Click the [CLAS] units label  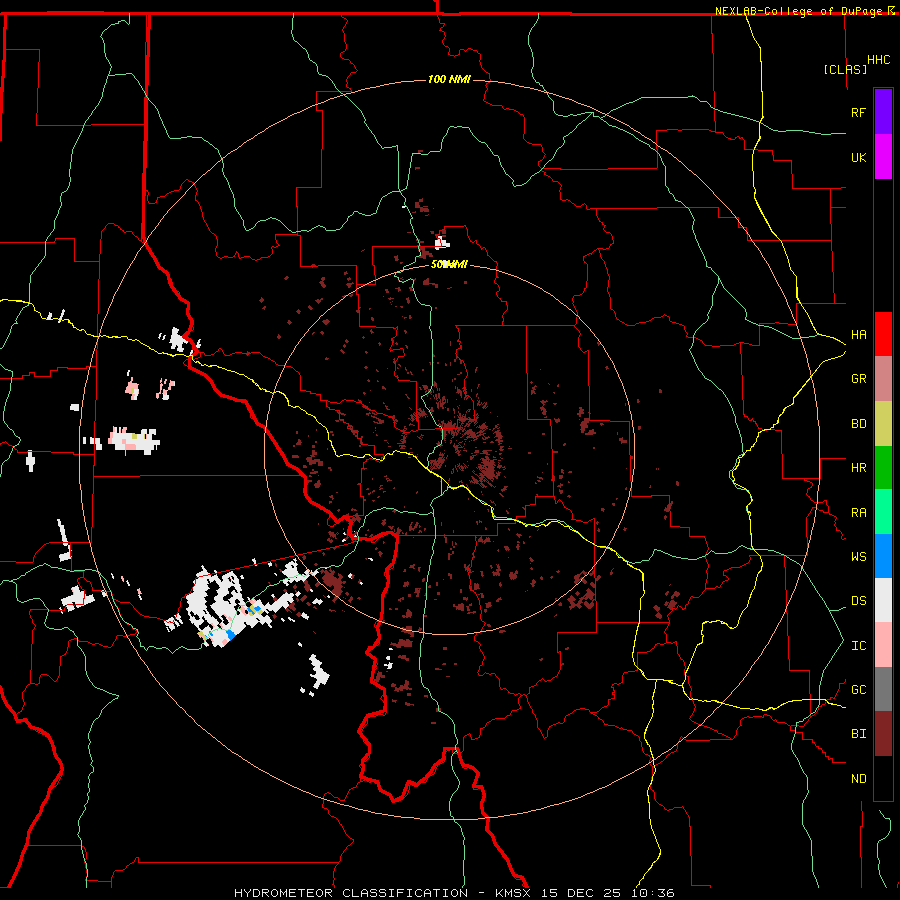coord(845,69)
